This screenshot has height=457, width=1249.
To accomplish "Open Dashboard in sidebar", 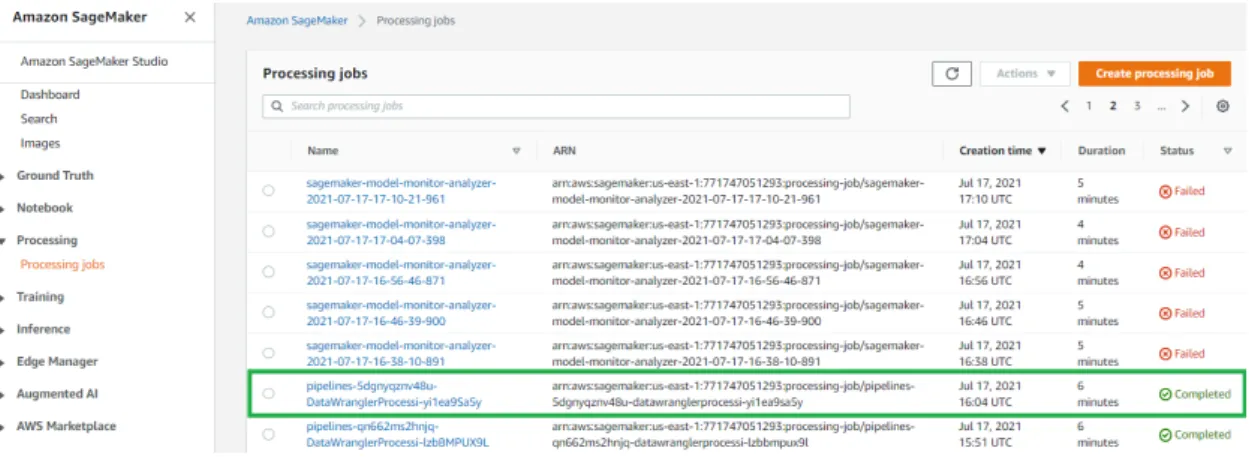I will pyautogui.click(x=50, y=94).
